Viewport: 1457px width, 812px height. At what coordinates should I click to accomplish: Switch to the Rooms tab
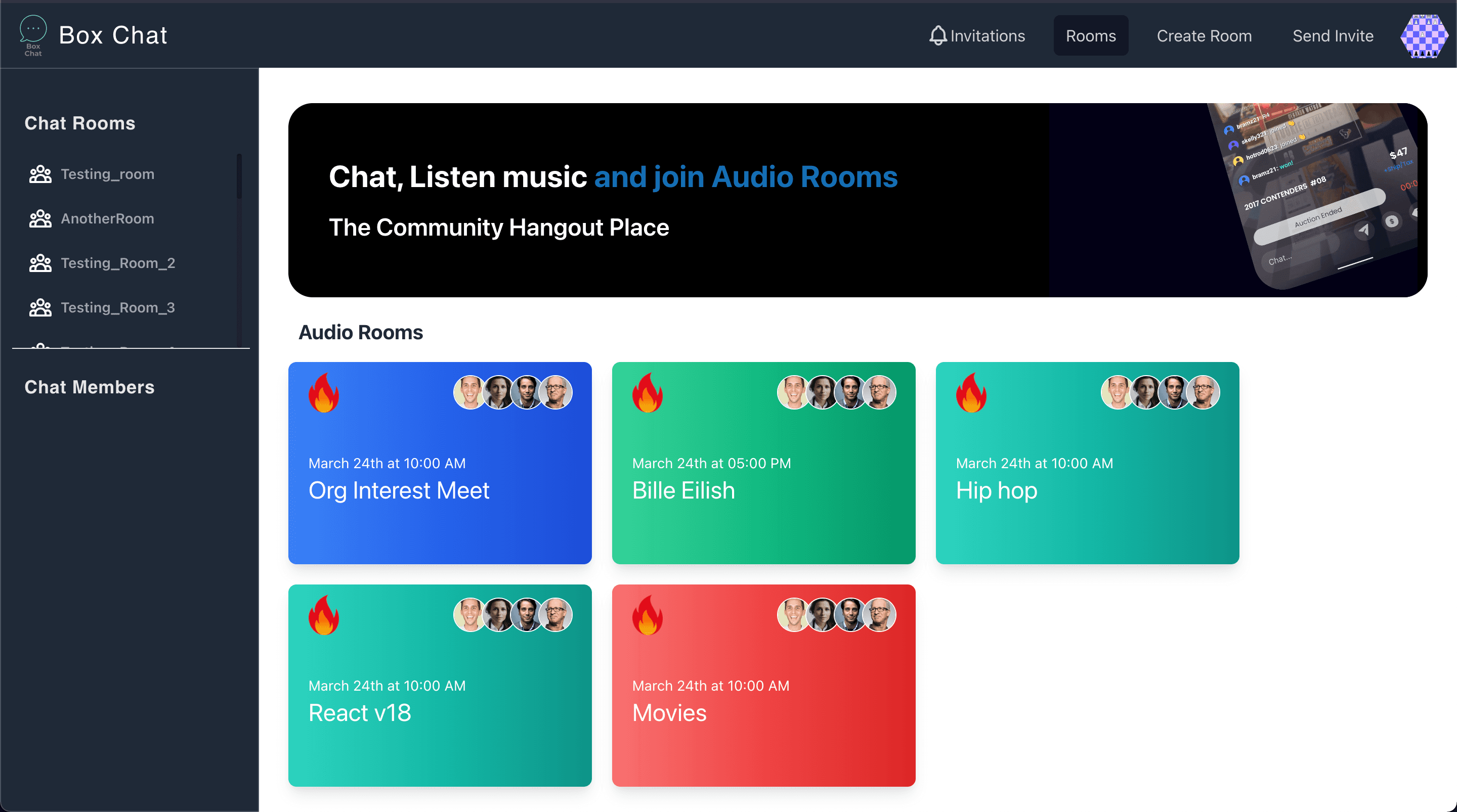point(1090,35)
